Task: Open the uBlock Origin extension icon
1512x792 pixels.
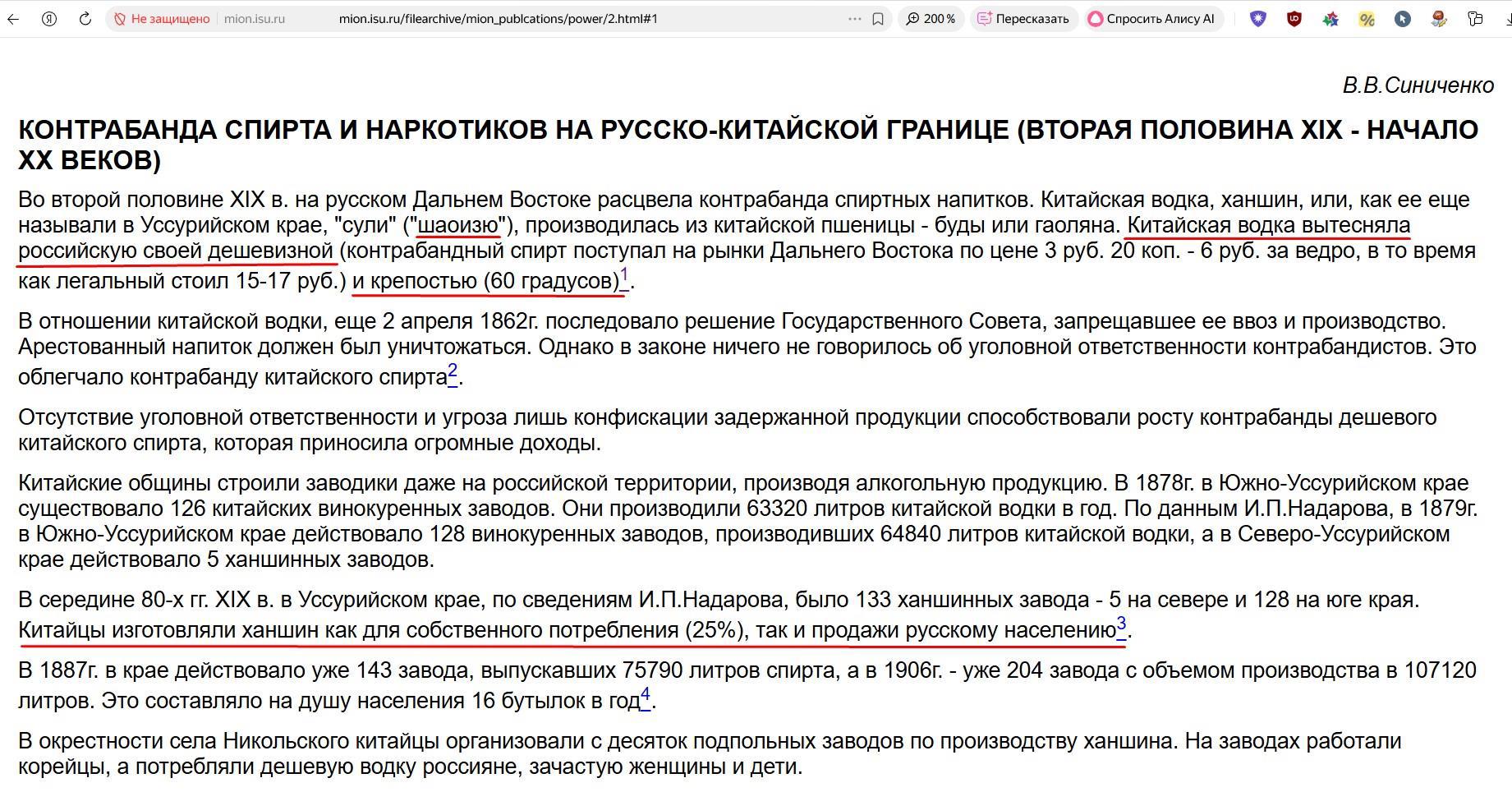Action: coord(1294,19)
